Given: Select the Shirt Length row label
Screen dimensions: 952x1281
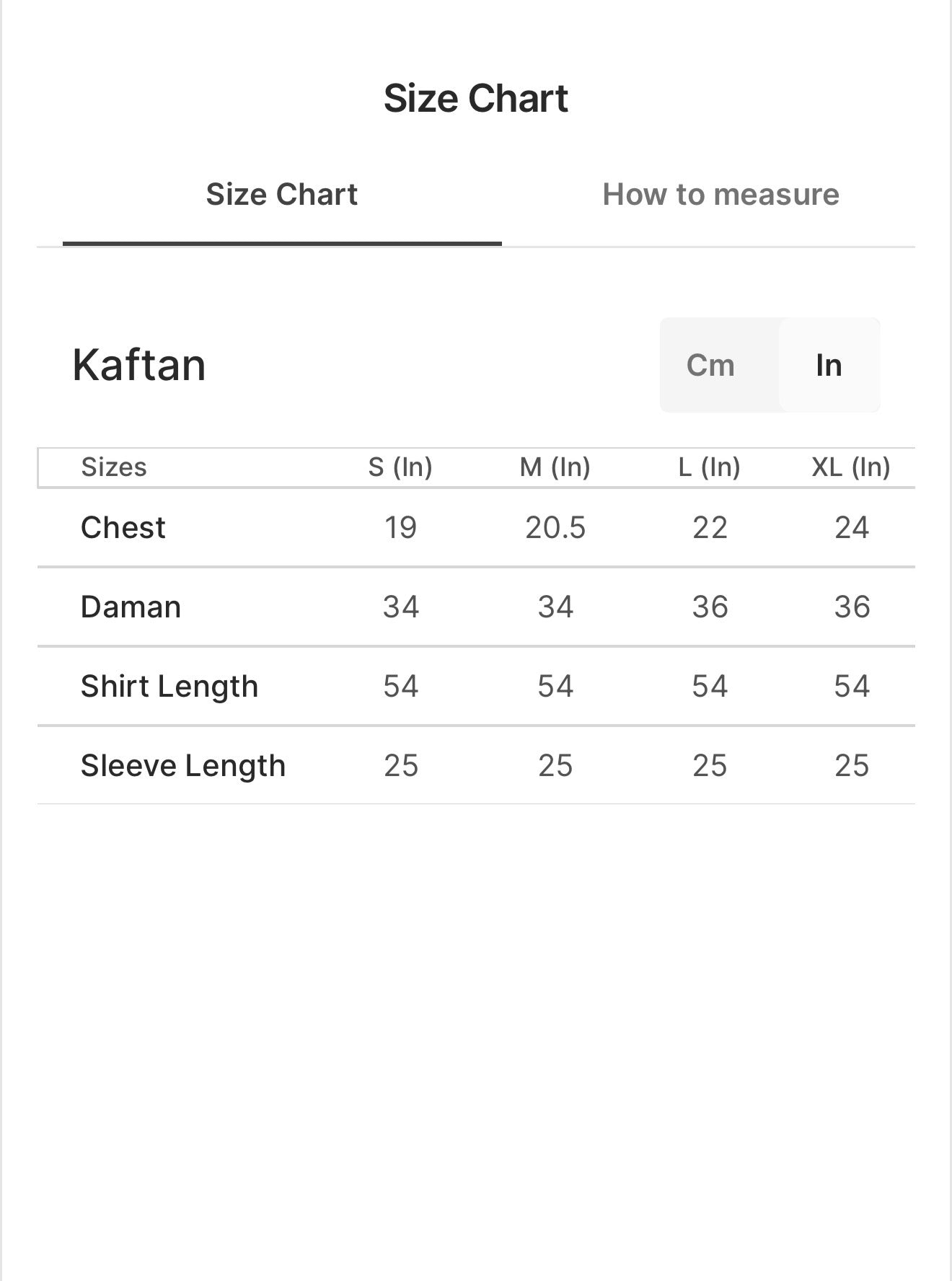Looking at the screenshot, I should pyautogui.click(x=169, y=687).
